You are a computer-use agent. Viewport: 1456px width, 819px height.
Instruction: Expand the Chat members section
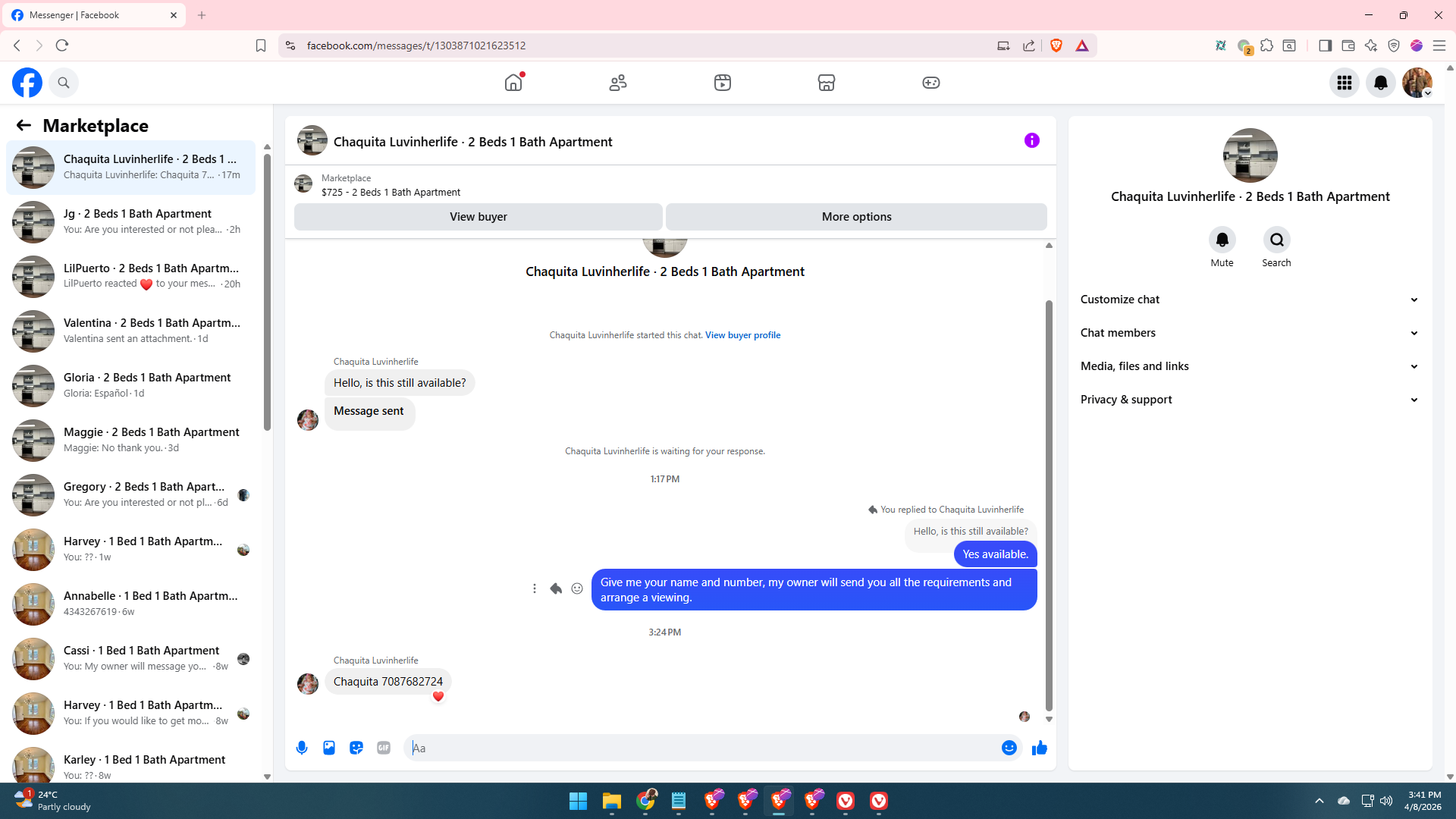coord(1249,333)
